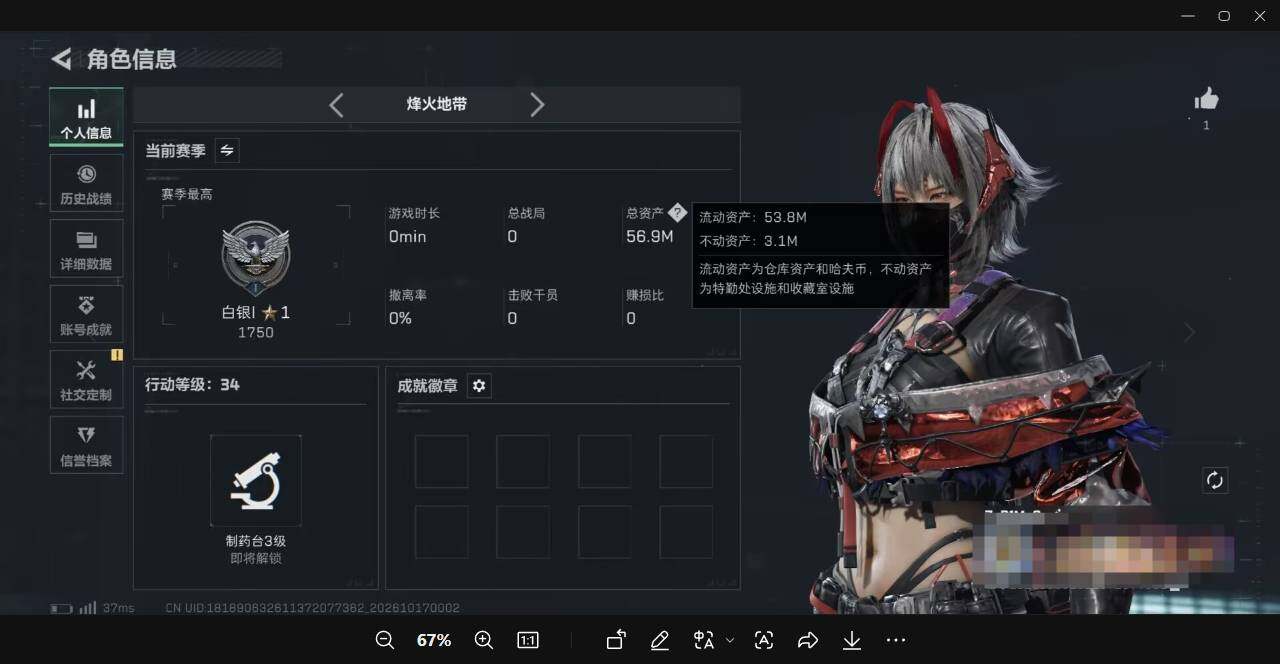Open the 详细数据 tab
Image resolution: width=1280 pixels, height=664 pixels.
pos(86,249)
